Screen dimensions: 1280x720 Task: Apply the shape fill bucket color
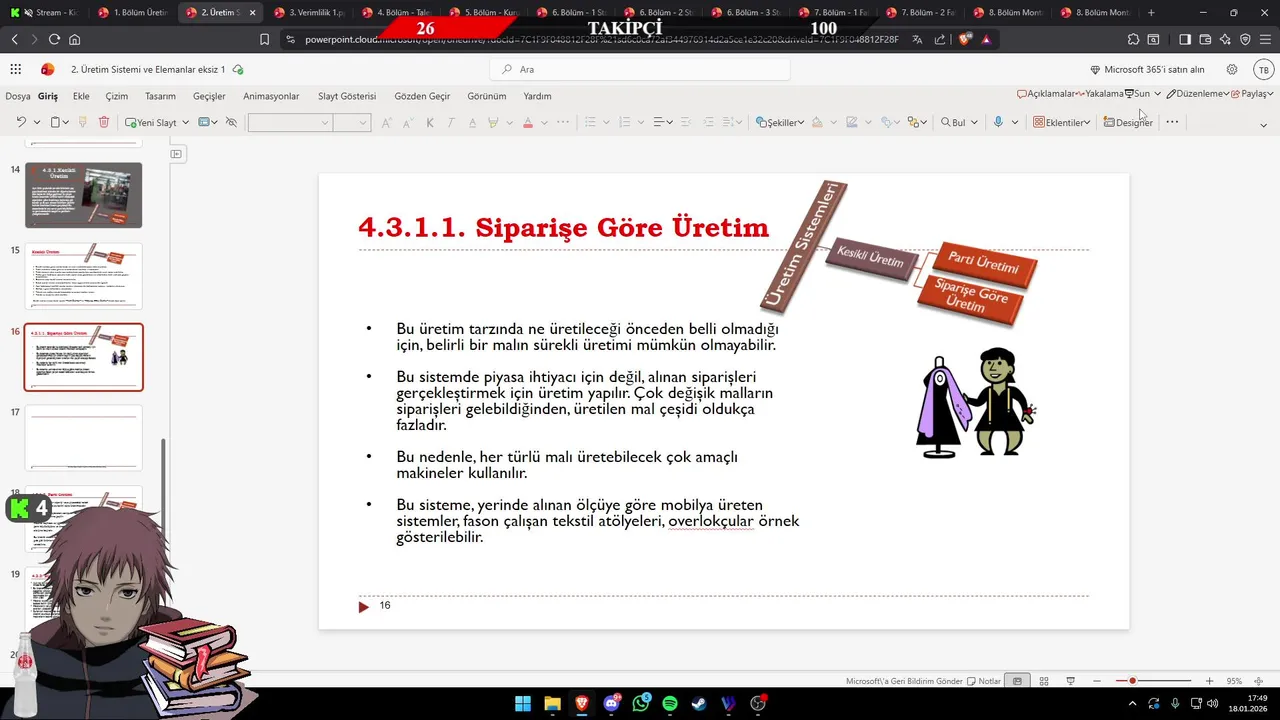tap(817, 122)
